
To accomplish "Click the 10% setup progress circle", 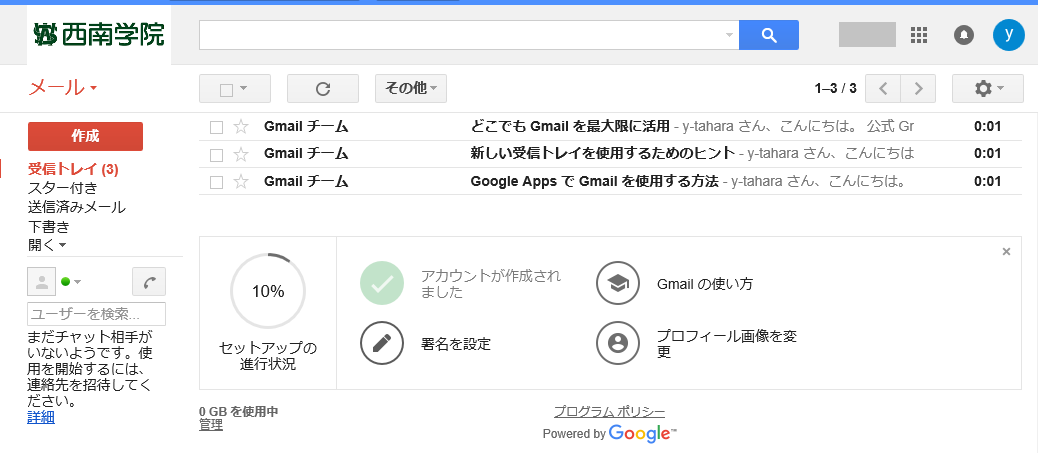I will (268, 291).
